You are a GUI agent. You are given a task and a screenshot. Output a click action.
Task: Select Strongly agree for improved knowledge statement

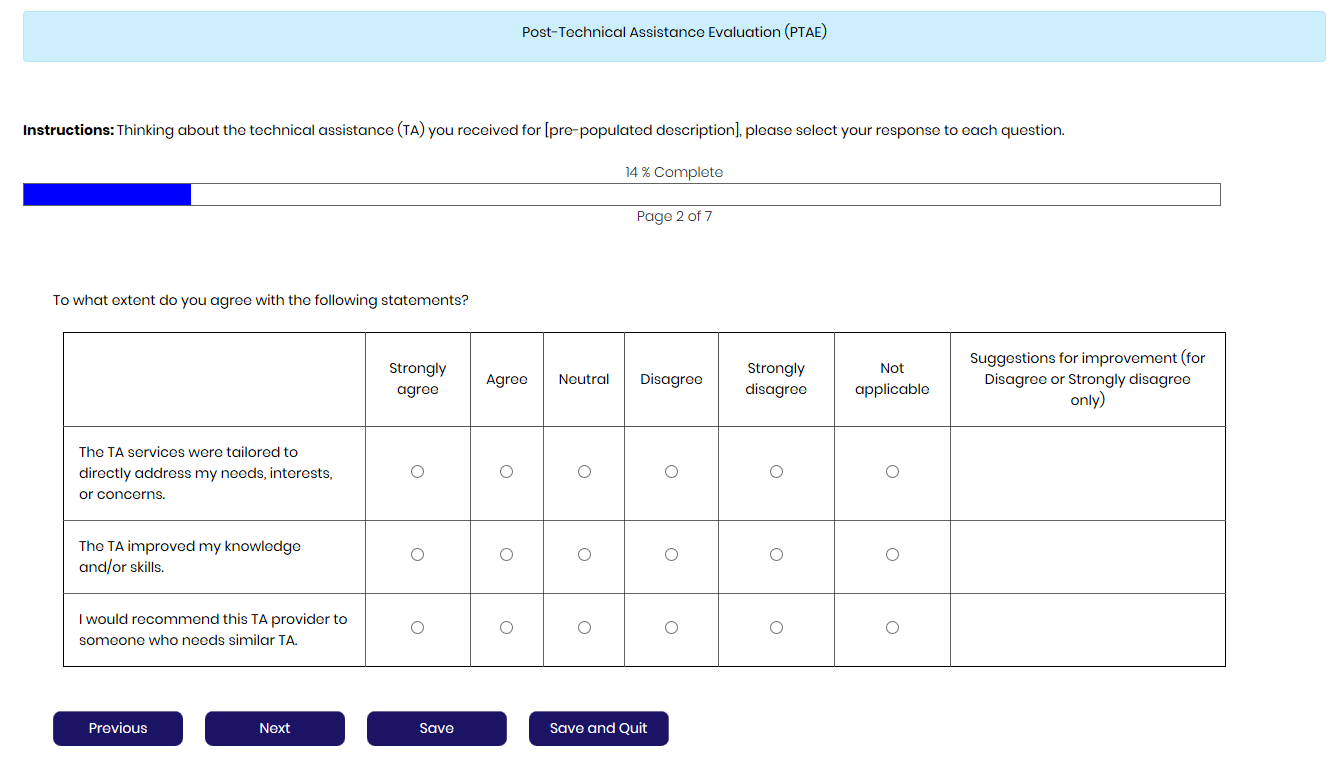(x=417, y=555)
